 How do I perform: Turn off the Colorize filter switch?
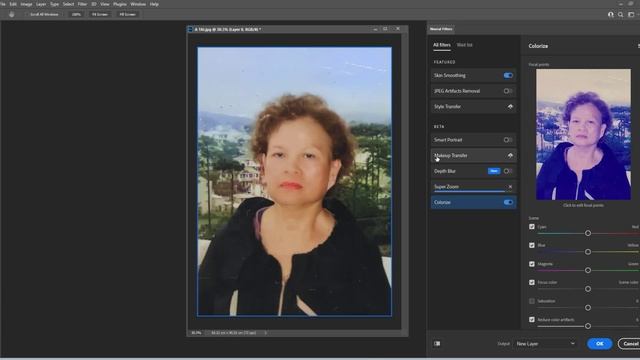508,202
